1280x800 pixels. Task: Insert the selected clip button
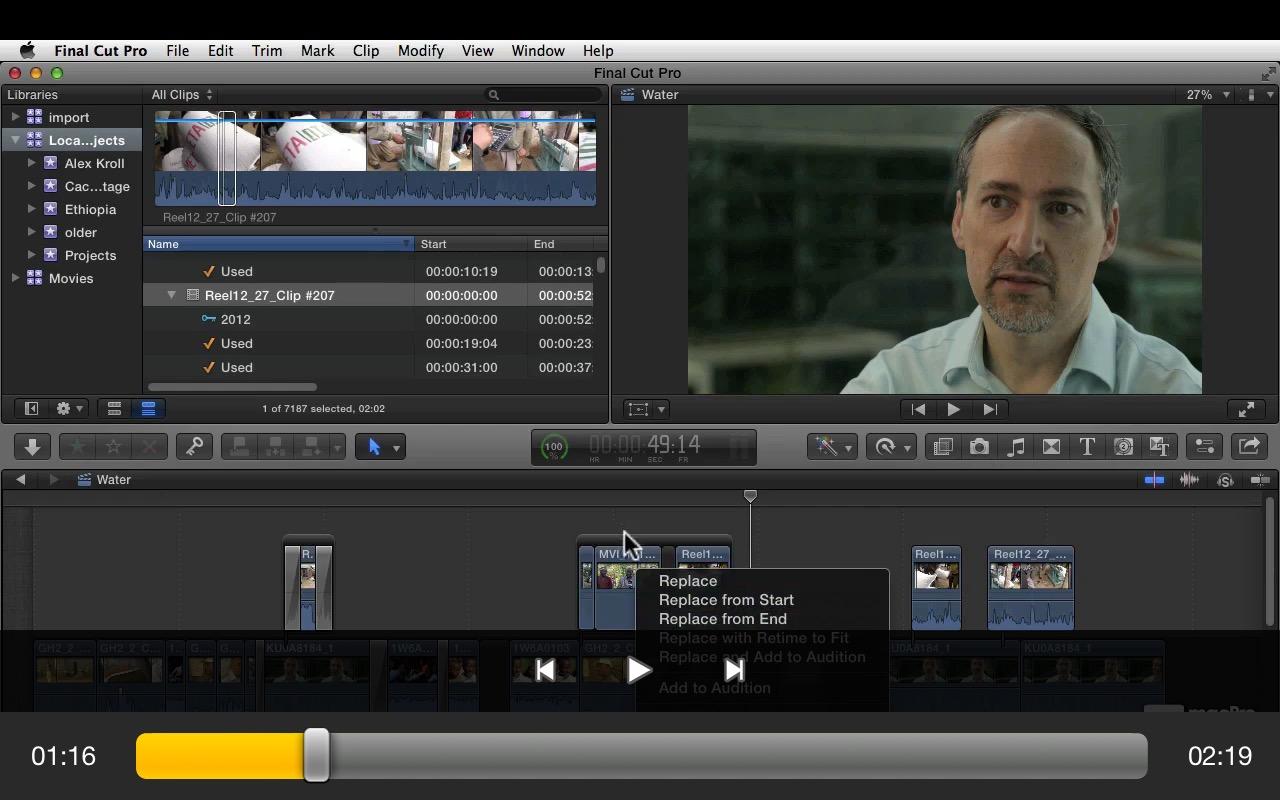tap(275, 447)
